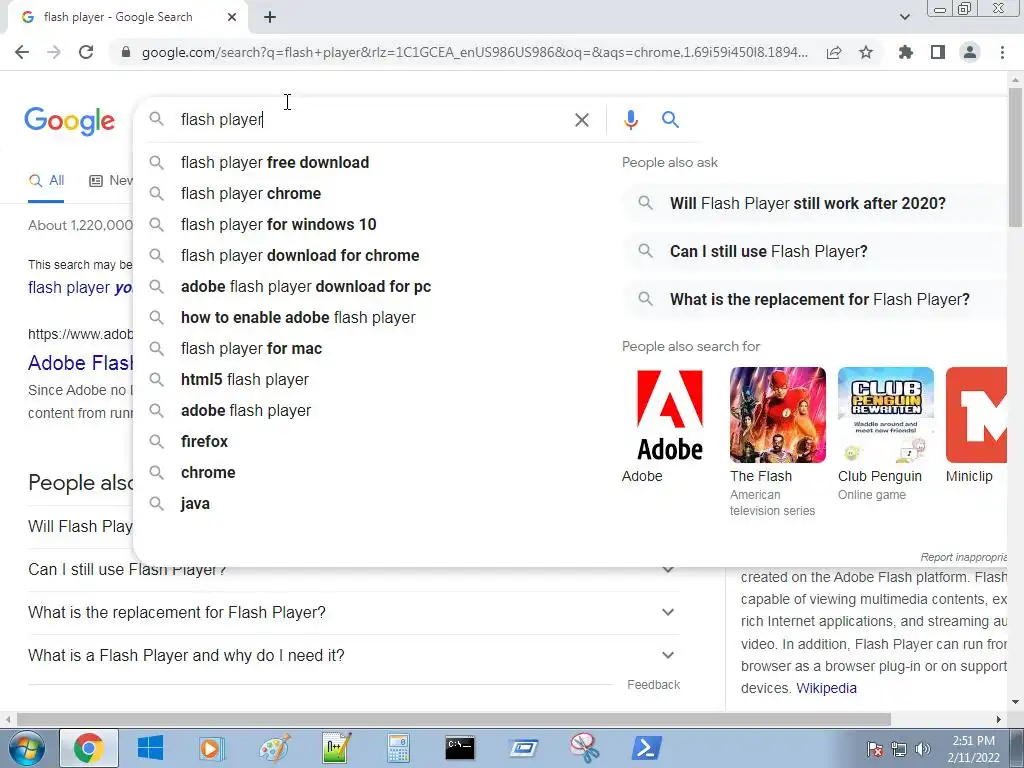Select the All results tab
The width and height of the screenshot is (1024, 768).
pyautogui.click(x=46, y=181)
